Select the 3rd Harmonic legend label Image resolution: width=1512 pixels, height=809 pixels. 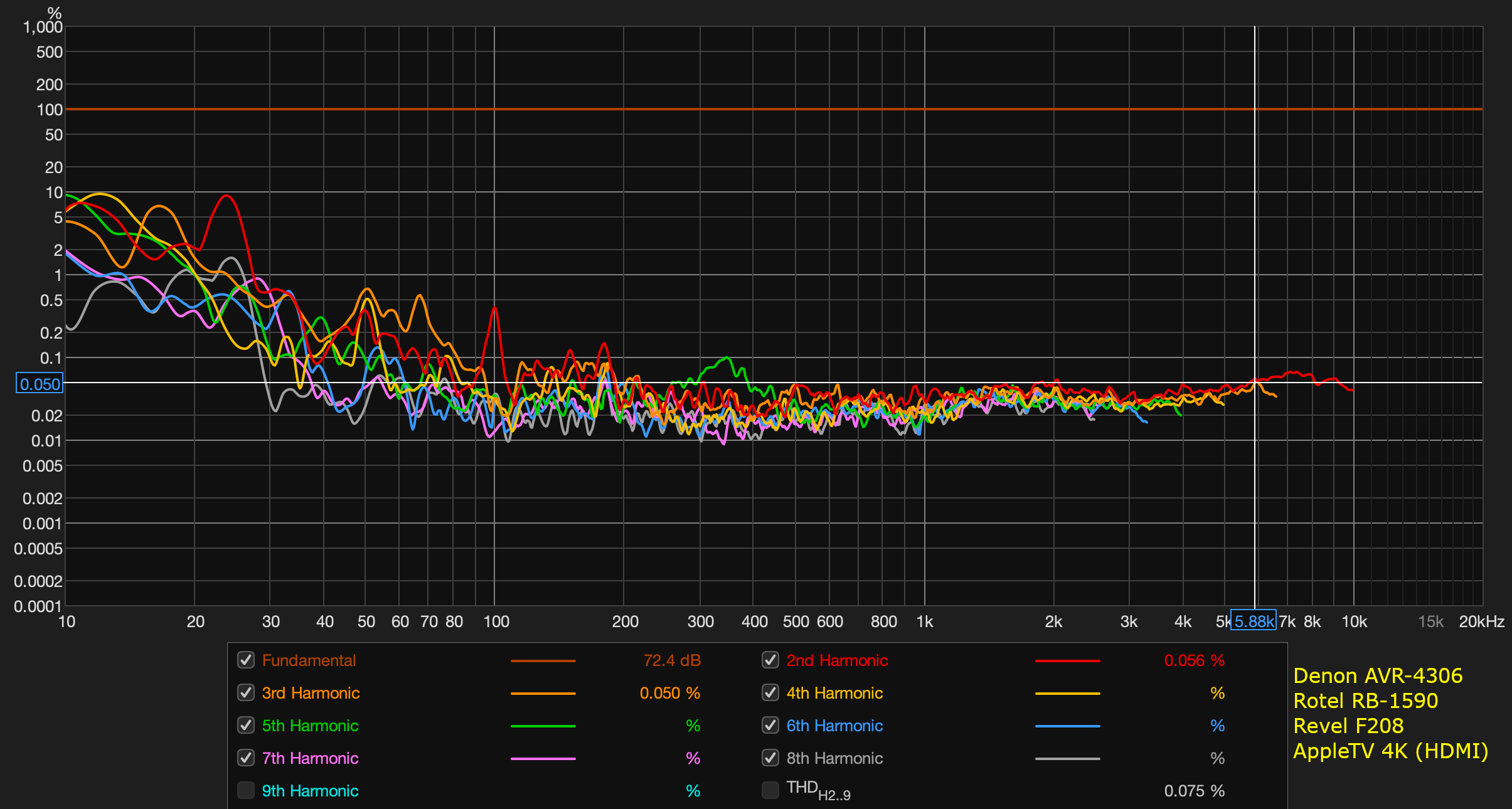tap(311, 693)
